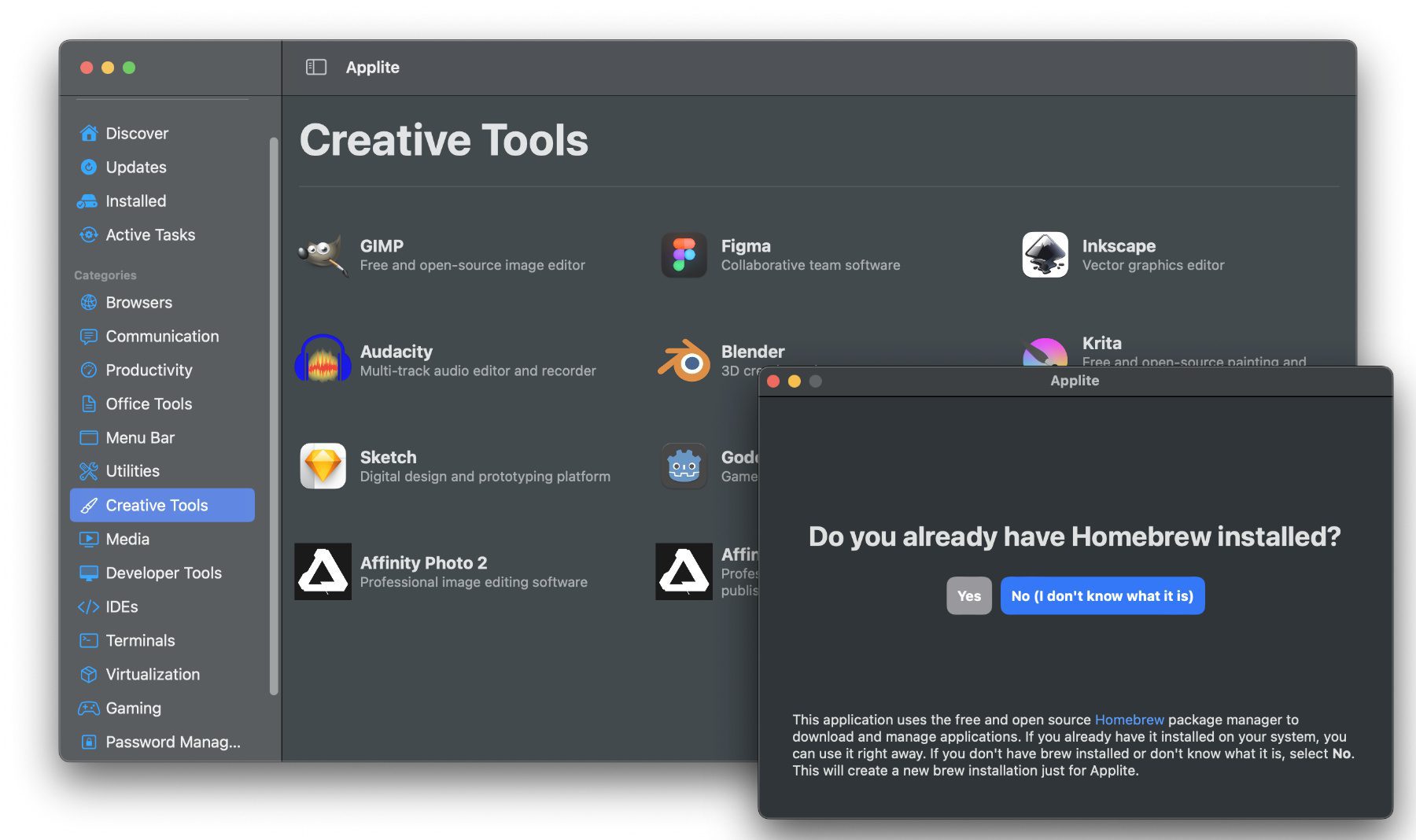Click Yes in the Homebrew dialog
This screenshot has height=840, width=1416.
pos(968,596)
